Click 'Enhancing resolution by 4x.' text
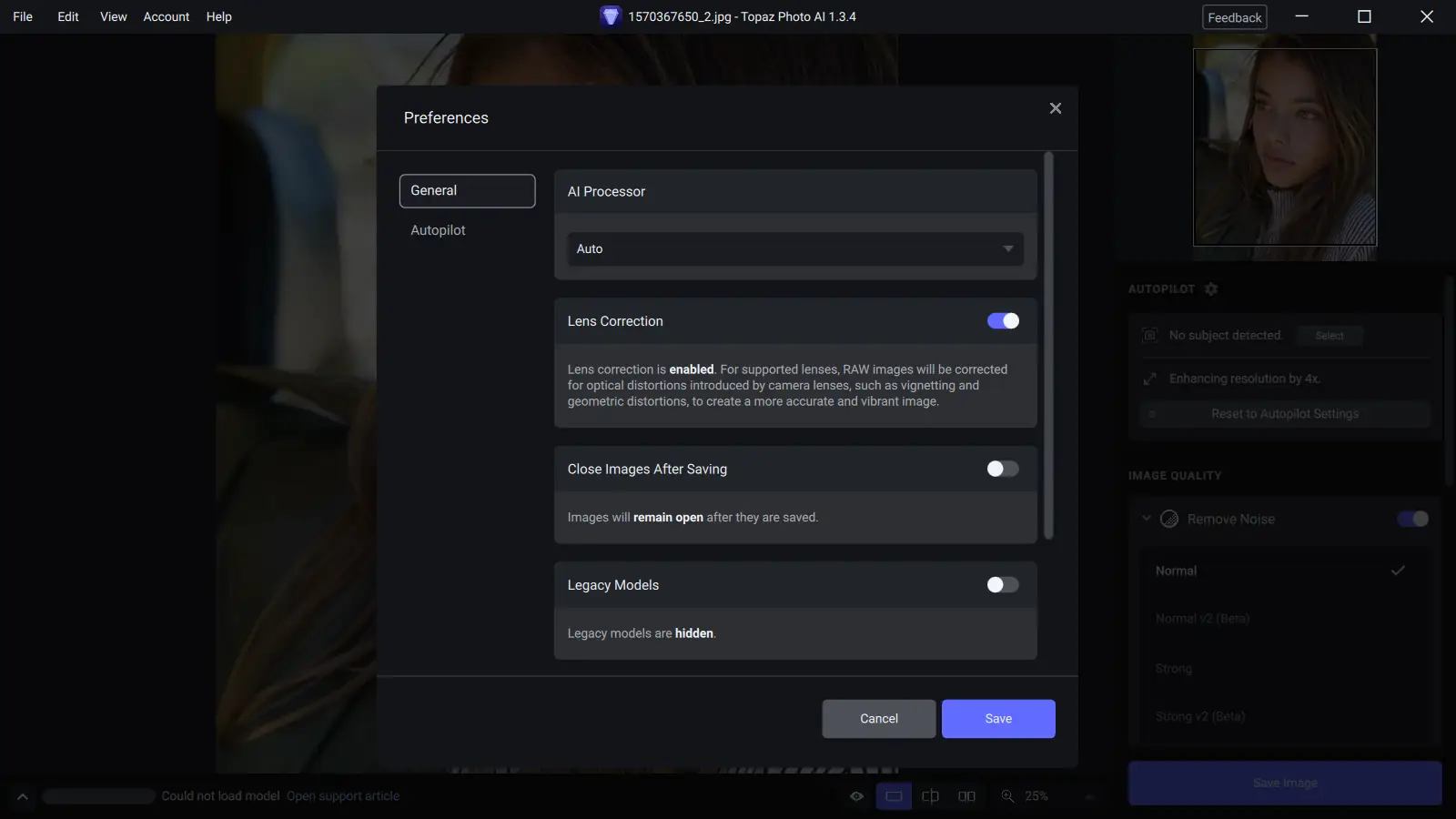 [x=1245, y=379]
